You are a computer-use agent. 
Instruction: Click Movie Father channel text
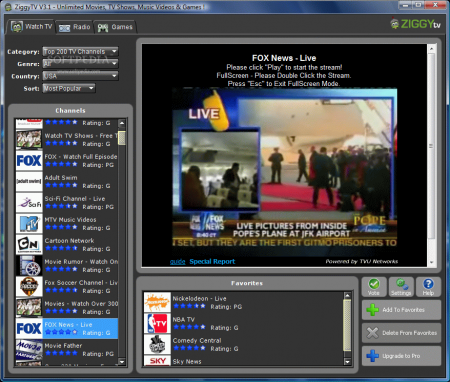click(x=63, y=346)
